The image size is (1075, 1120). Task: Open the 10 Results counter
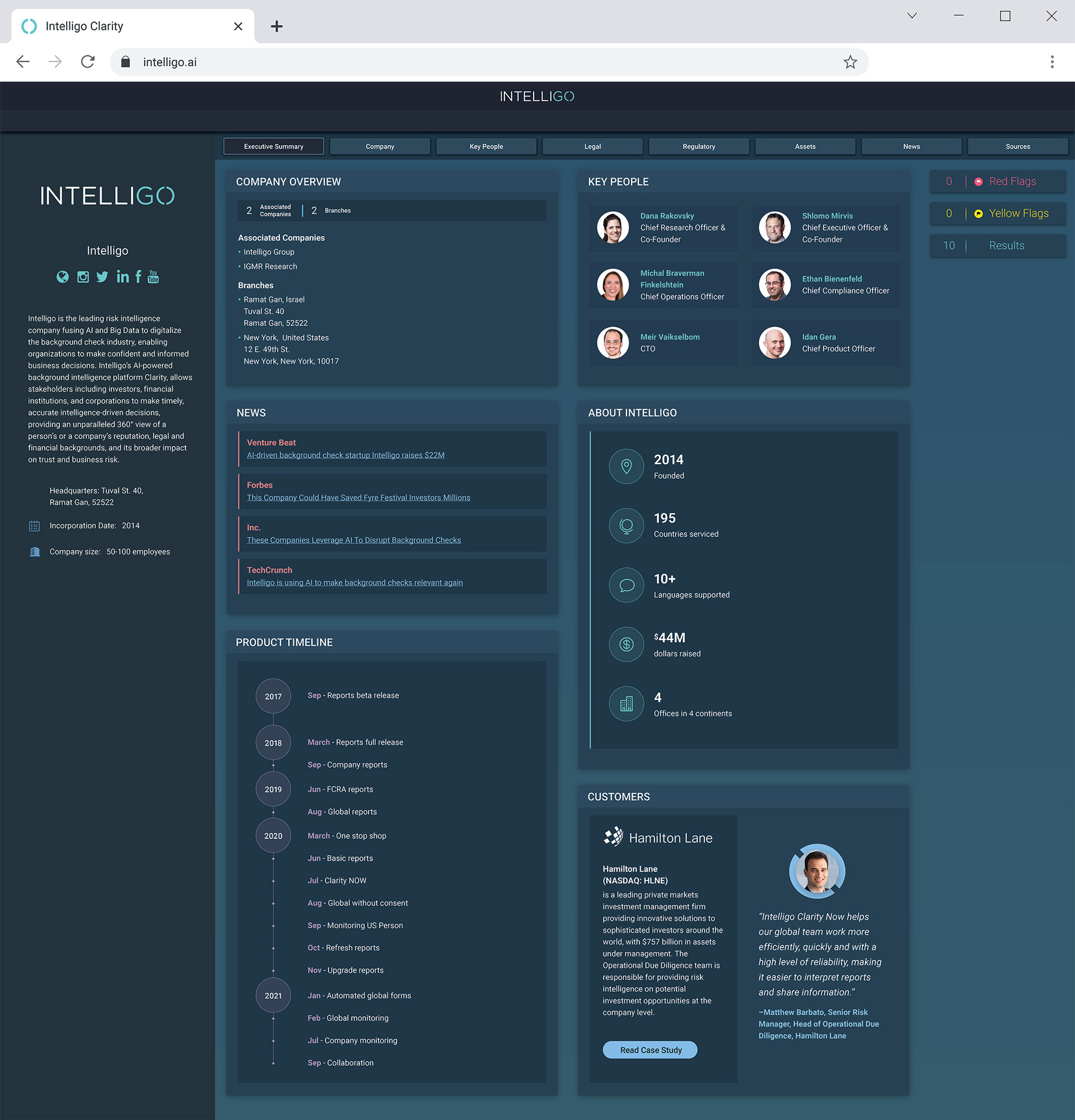coord(997,246)
